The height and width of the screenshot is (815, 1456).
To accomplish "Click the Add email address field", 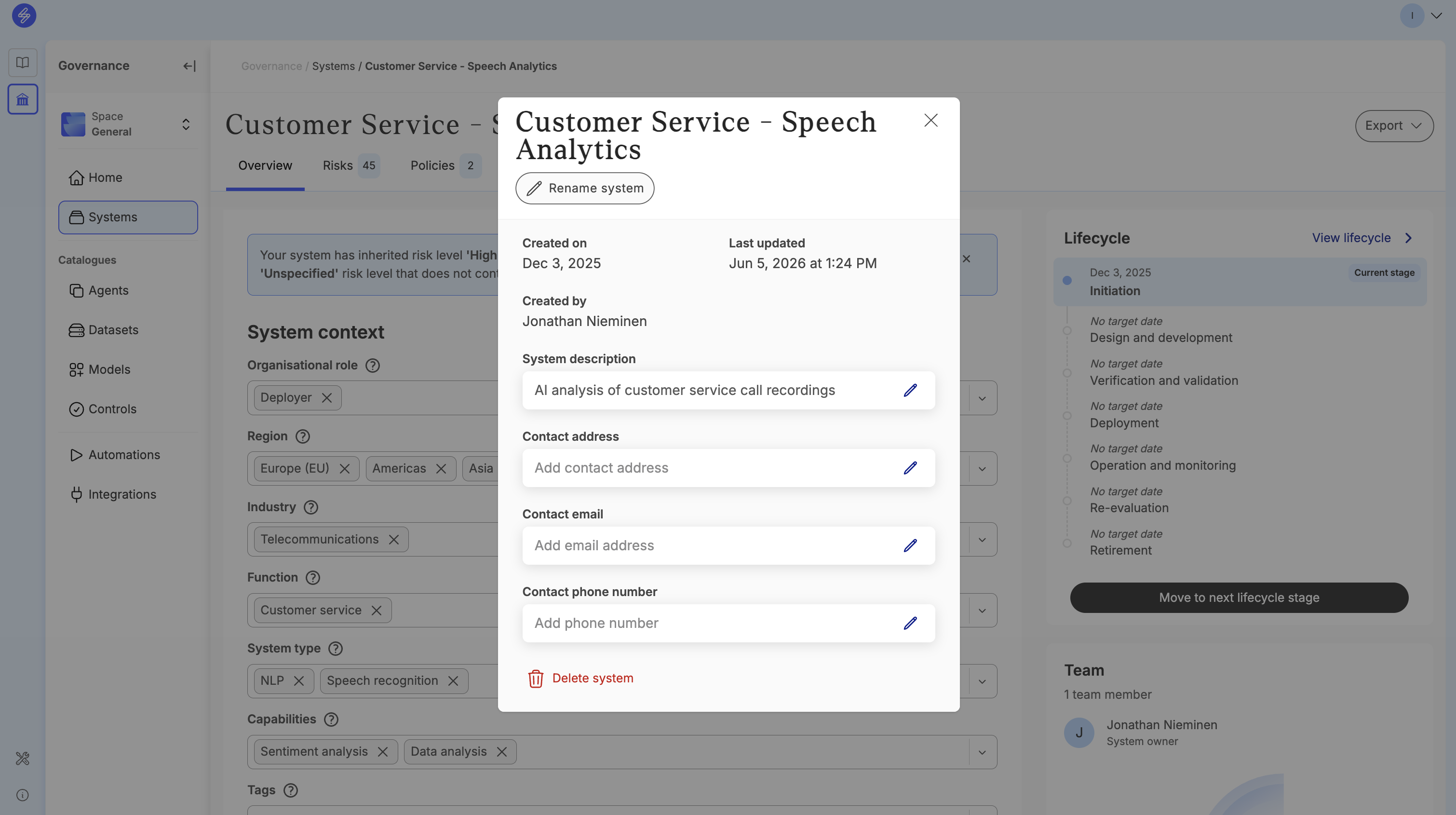I will 728,545.
